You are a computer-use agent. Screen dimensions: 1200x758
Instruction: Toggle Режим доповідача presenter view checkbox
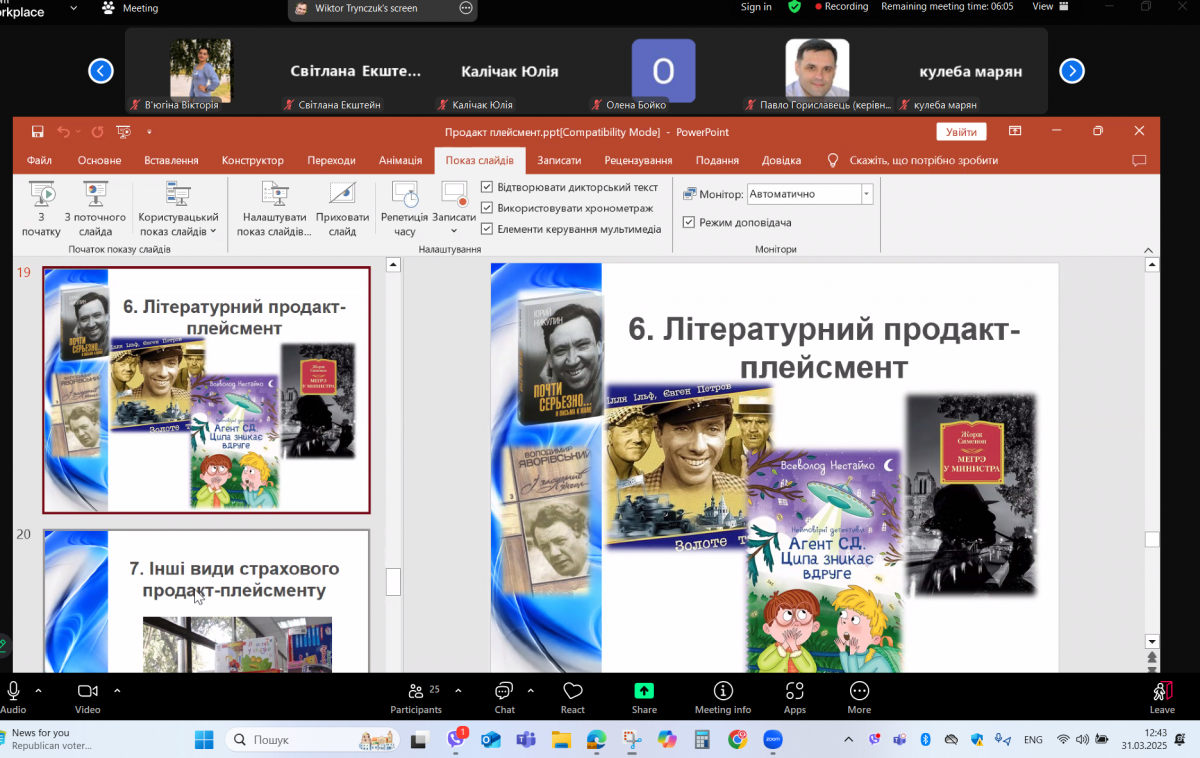(x=688, y=222)
